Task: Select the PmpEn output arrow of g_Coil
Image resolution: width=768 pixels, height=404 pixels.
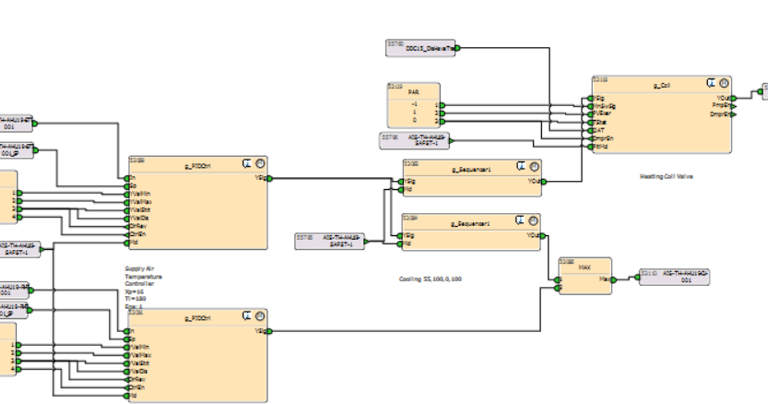Action: [x=734, y=106]
